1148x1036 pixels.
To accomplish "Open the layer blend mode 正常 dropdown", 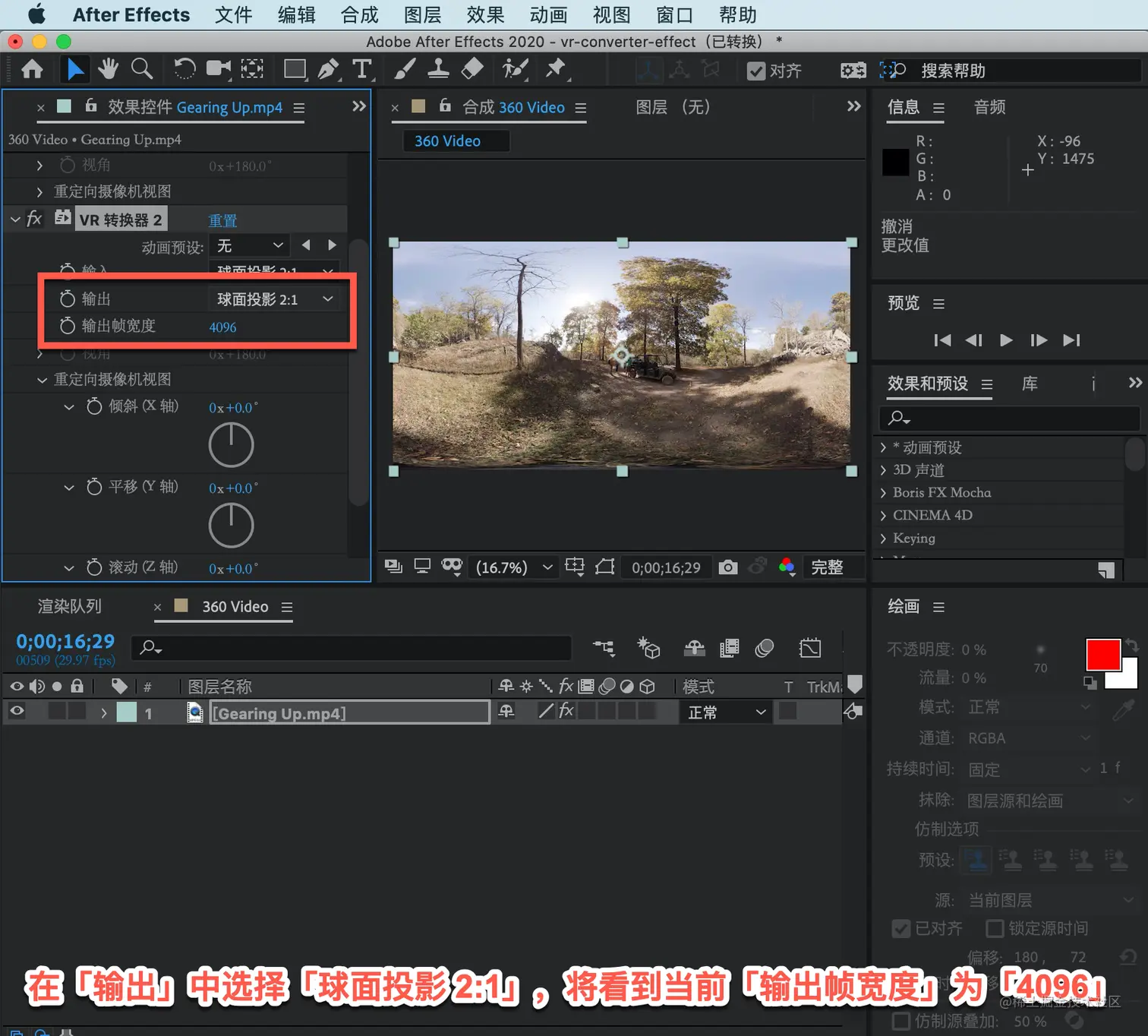I will coord(727,712).
